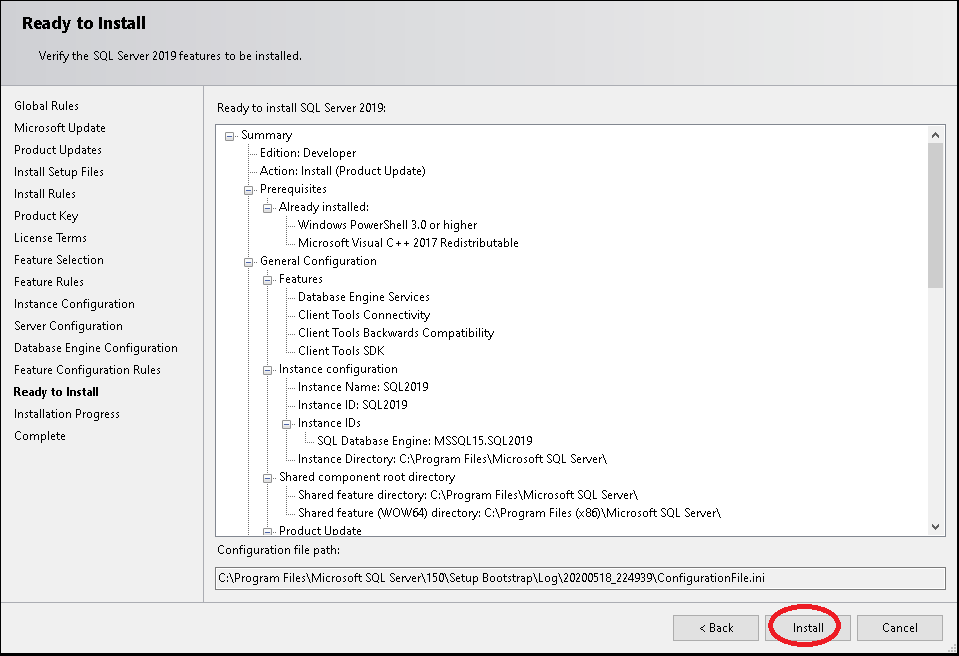This screenshot has width=959, height=656.
Task: Select the Instance Configuration step
Action: [75, 304]
